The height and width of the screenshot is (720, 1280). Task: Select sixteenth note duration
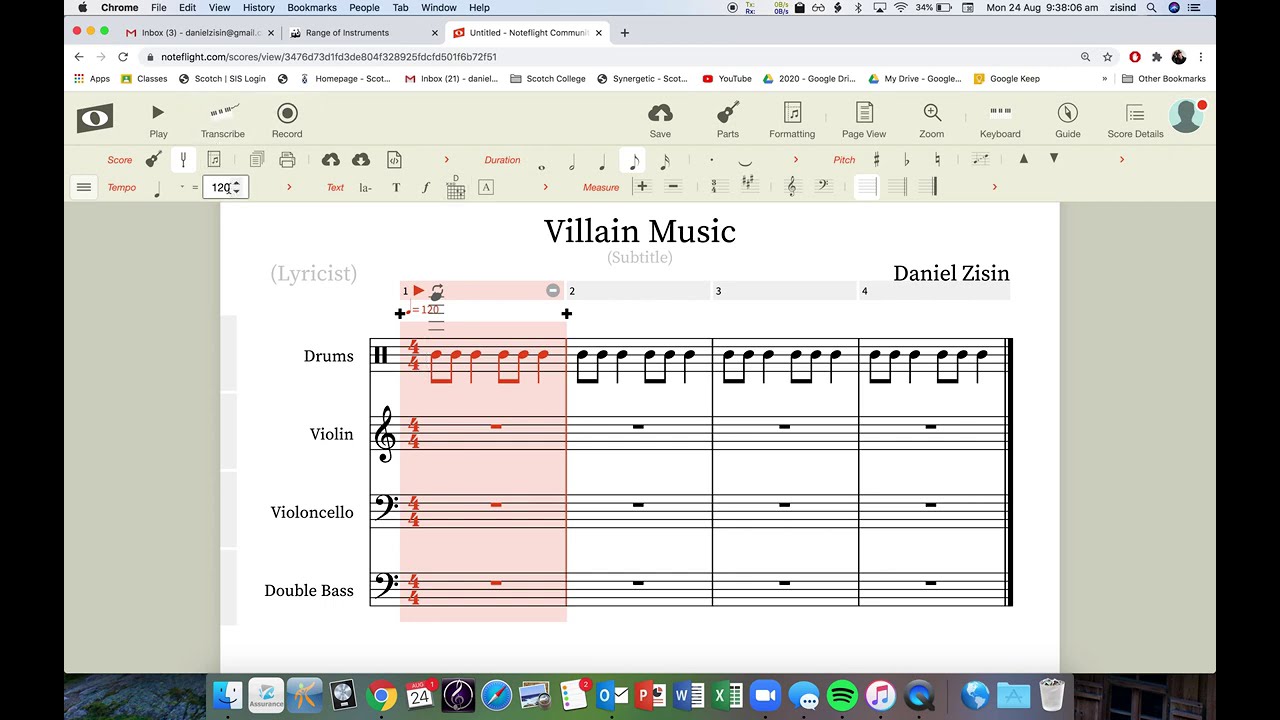point(665,161)
